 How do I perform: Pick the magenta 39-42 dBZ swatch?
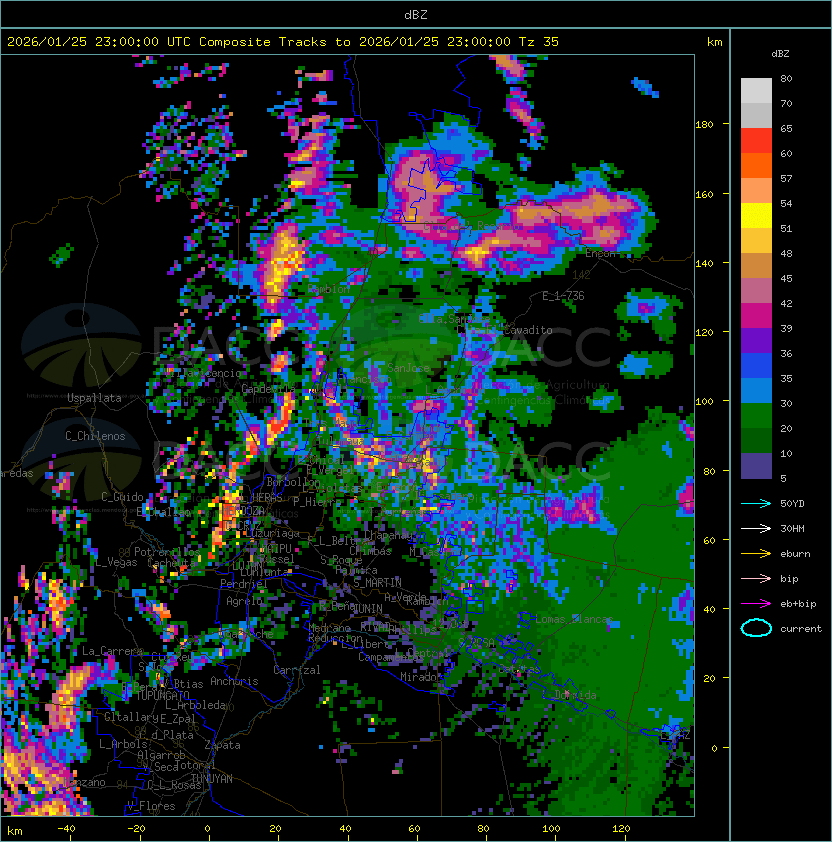tap(756, 316)
